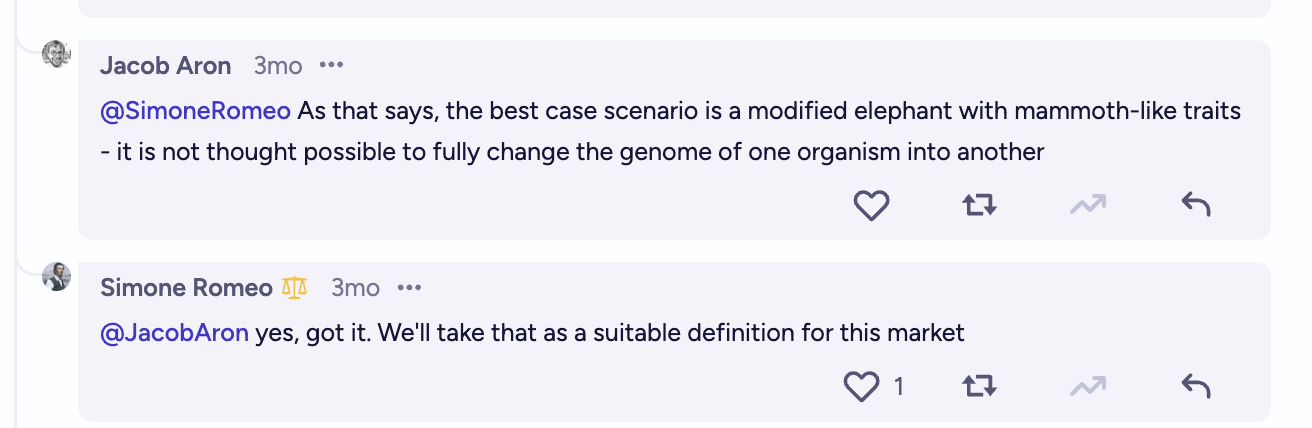
Task: Boost Jacob Aron's comment with the trending arrow
Action: coord(1088,206)
